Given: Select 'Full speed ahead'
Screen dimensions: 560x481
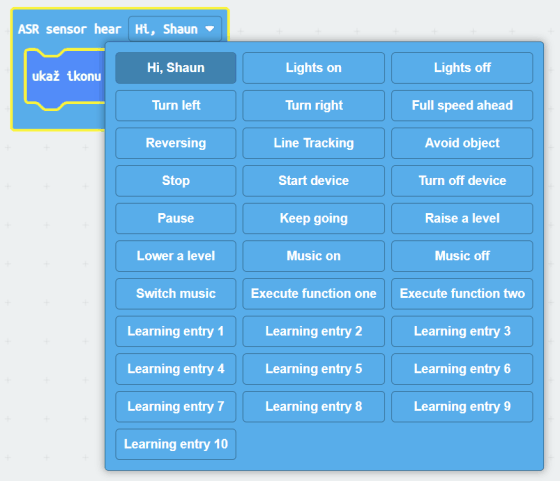Looking at the screenshot, I should click(462, 105).
